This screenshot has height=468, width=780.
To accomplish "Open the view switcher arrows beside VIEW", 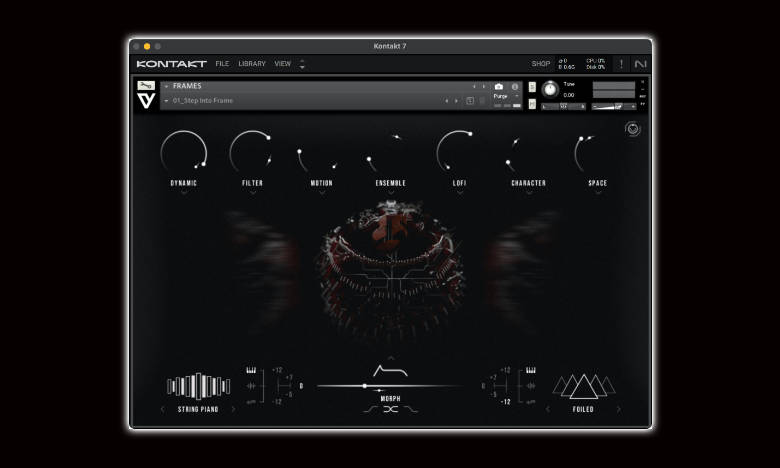I will (x=302, y=64).
